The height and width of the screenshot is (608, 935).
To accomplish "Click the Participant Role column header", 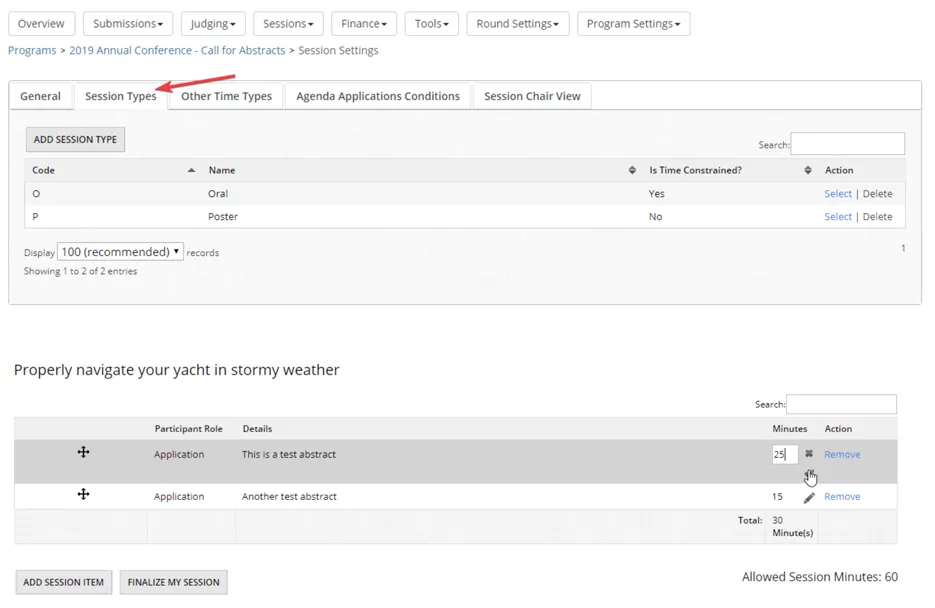I will coord(188,429).
